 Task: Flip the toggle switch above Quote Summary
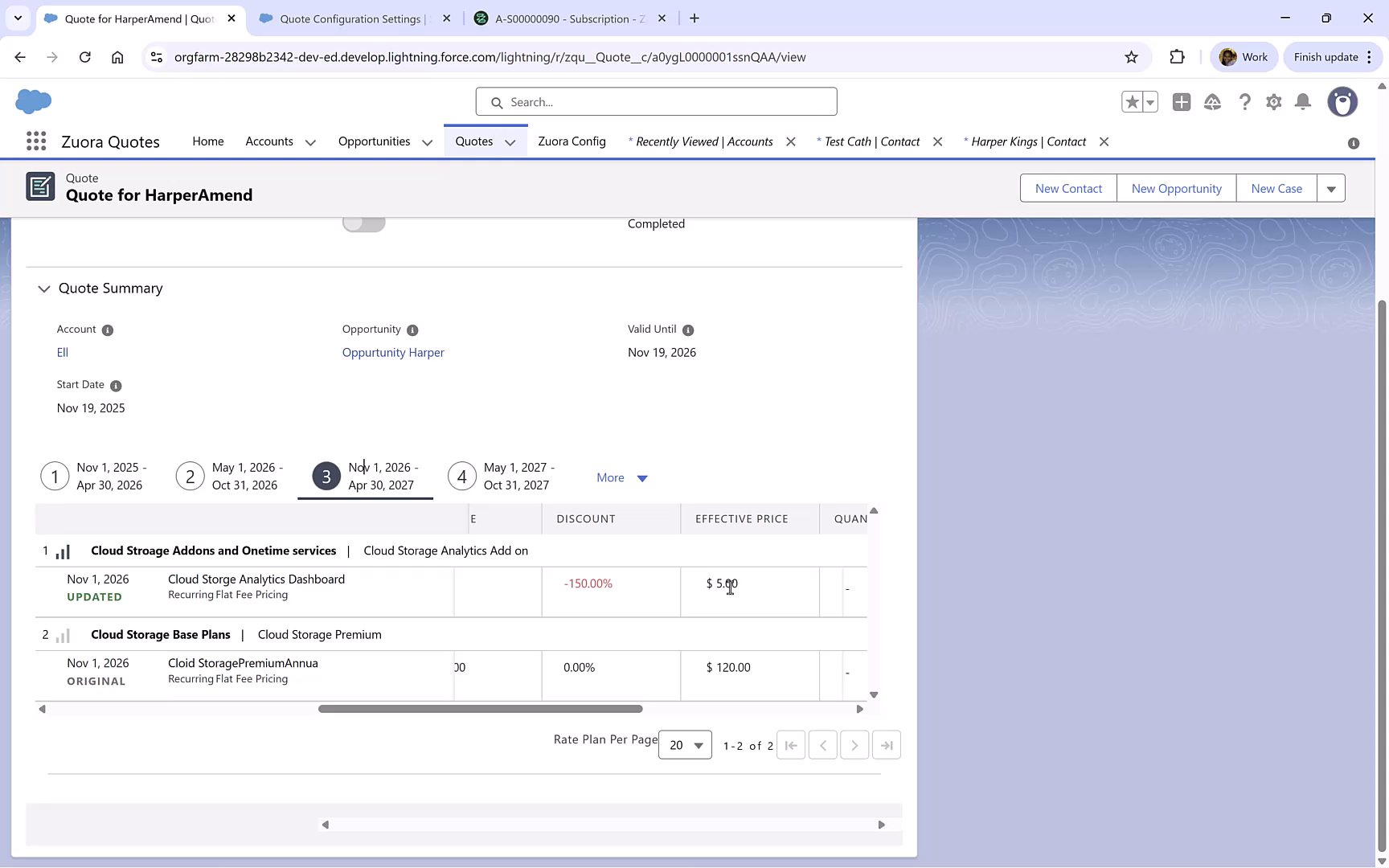point(363,223)
